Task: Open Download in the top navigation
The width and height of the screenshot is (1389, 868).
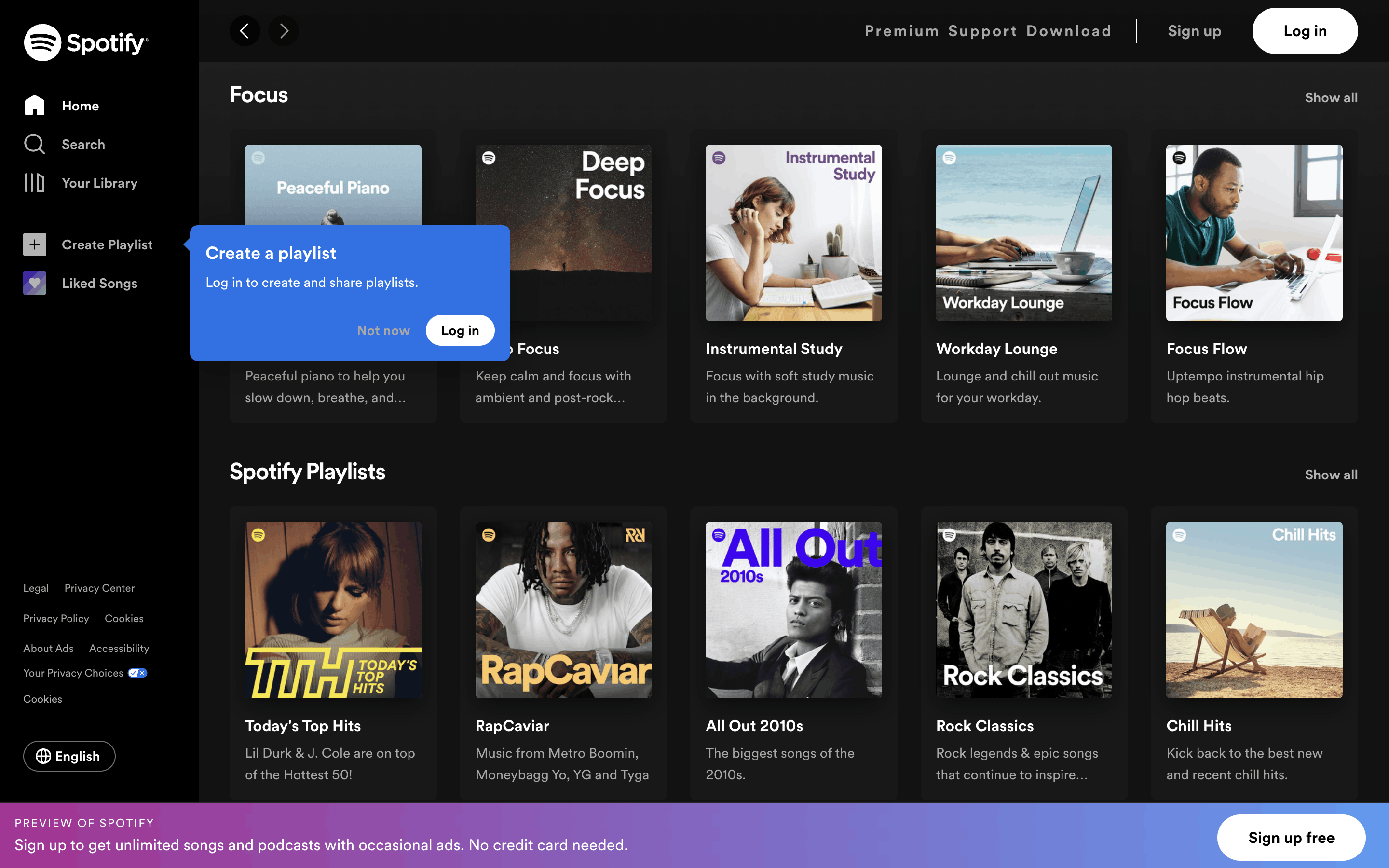Action: point(1069,31)
